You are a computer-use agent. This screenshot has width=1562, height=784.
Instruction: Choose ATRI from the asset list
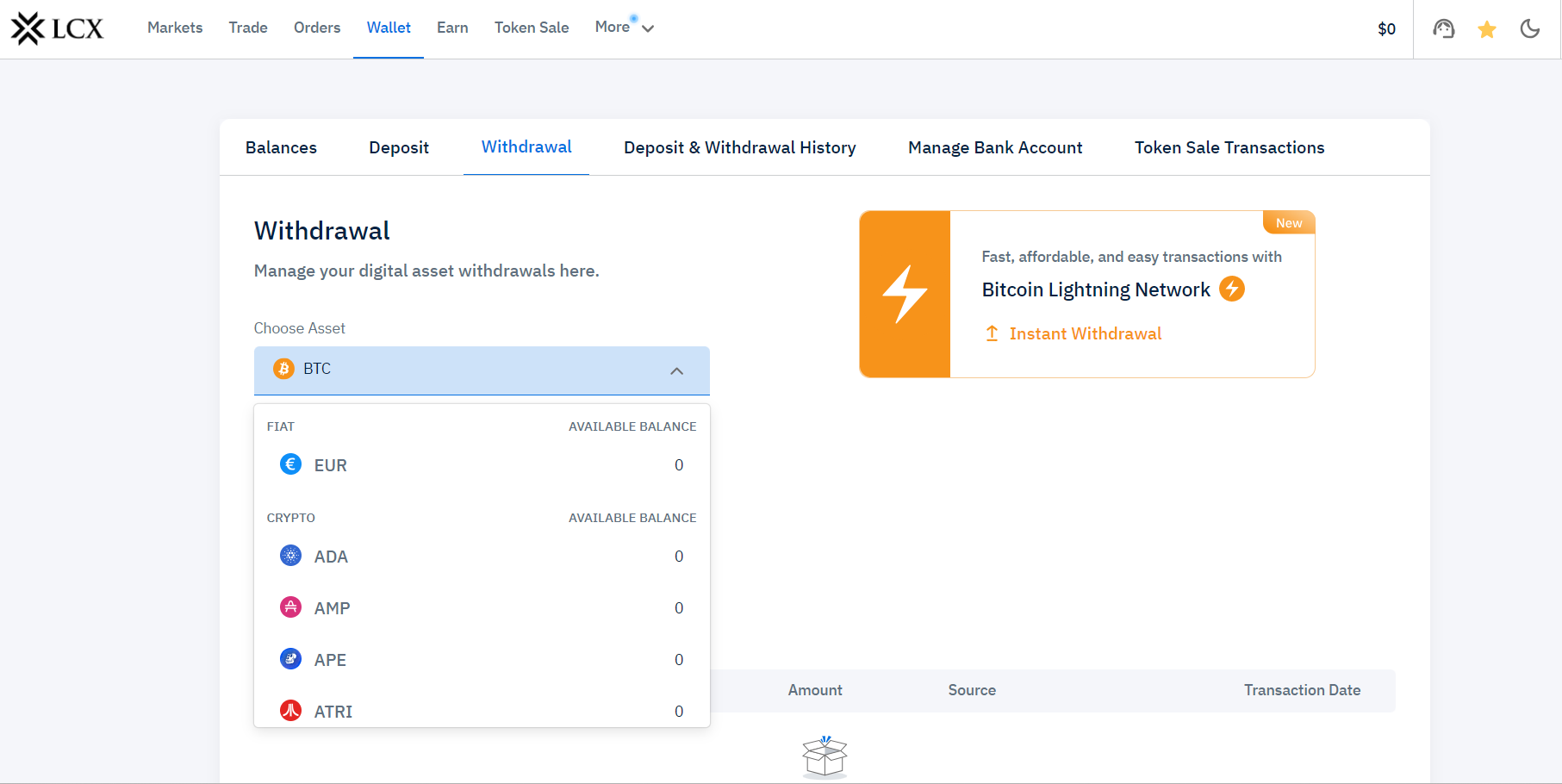tap(333, 711)
